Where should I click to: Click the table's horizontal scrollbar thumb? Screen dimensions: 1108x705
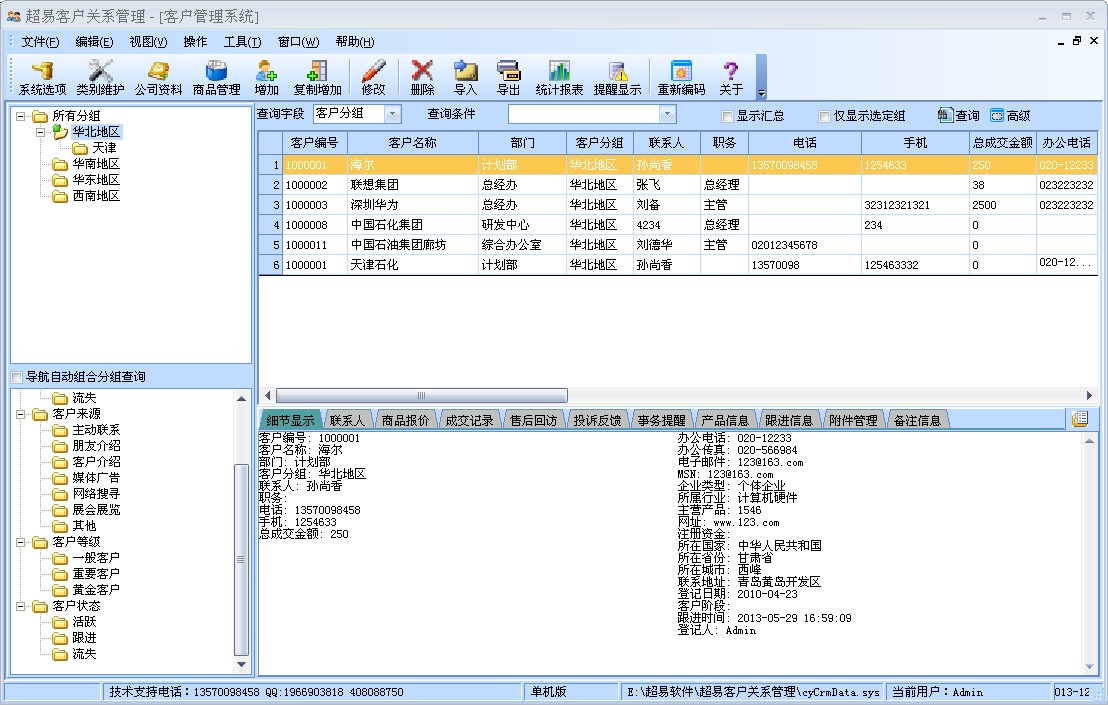(421, 396)
